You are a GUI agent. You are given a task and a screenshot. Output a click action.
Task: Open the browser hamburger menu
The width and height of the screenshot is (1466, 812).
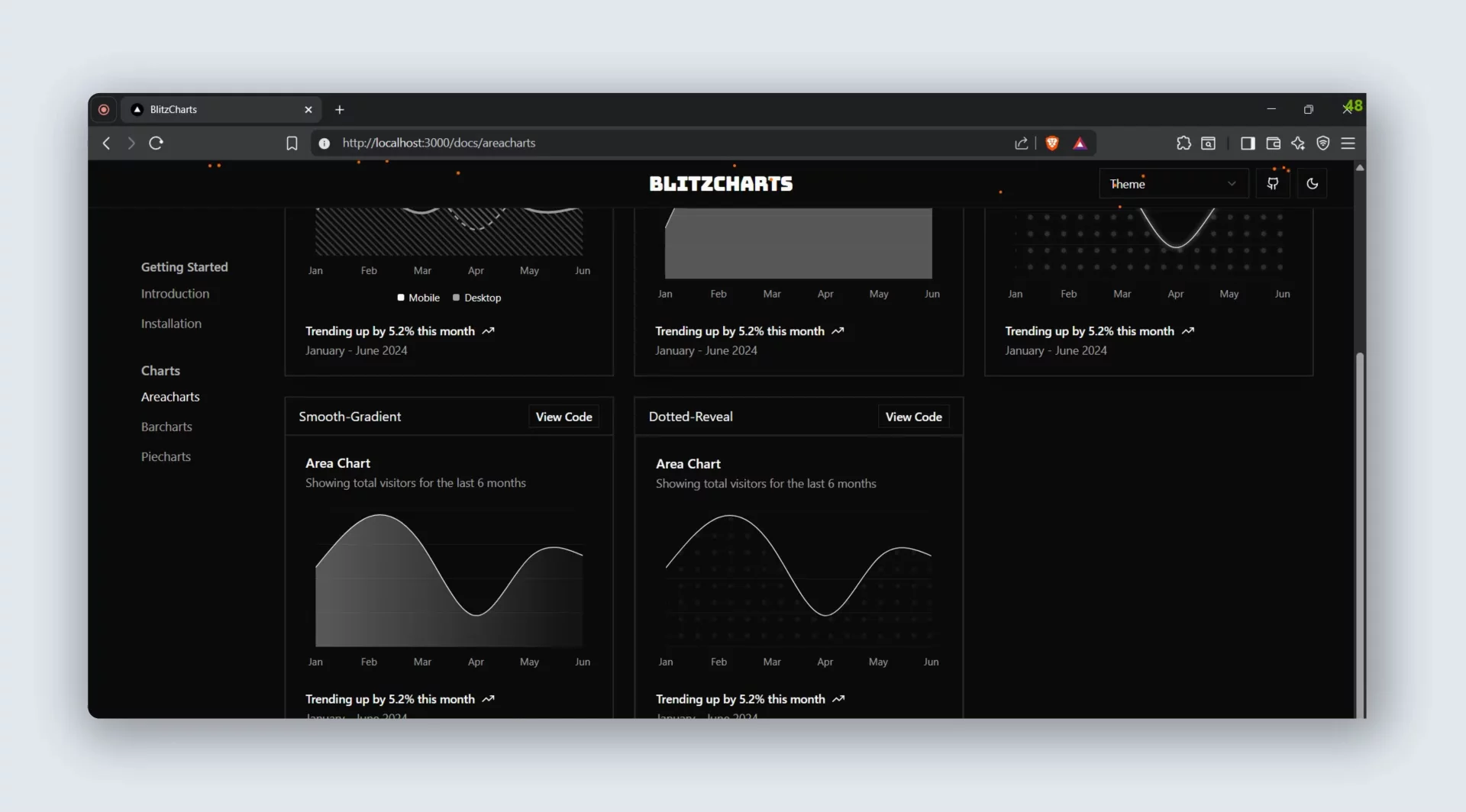[1348, 143]
